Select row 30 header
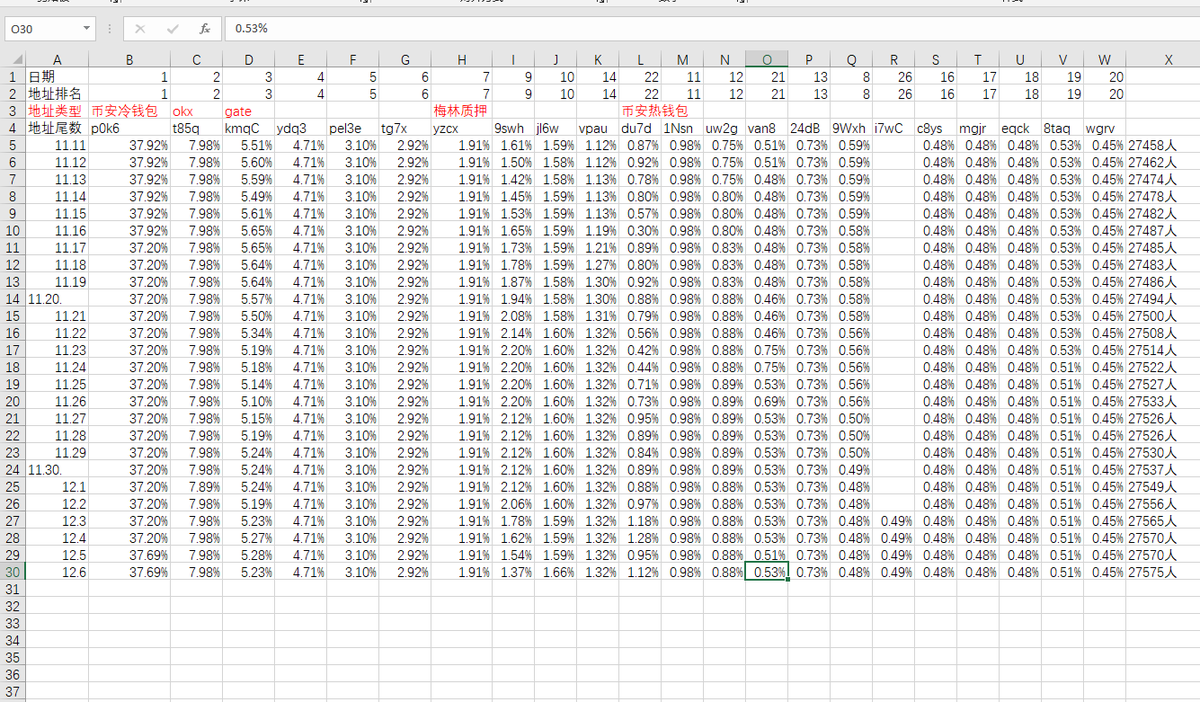This screenshot has height=702, width=1200. [13, 572]
